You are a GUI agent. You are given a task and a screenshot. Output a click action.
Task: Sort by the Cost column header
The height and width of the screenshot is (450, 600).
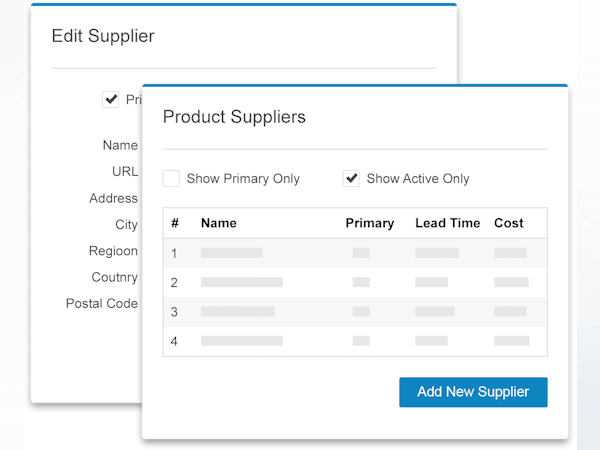508,223
